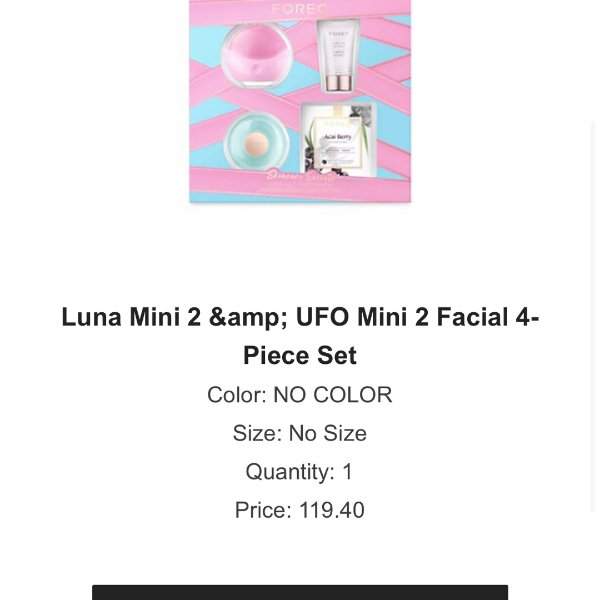Click the "Color:" label
600x600 pixels.
[237, 395]
